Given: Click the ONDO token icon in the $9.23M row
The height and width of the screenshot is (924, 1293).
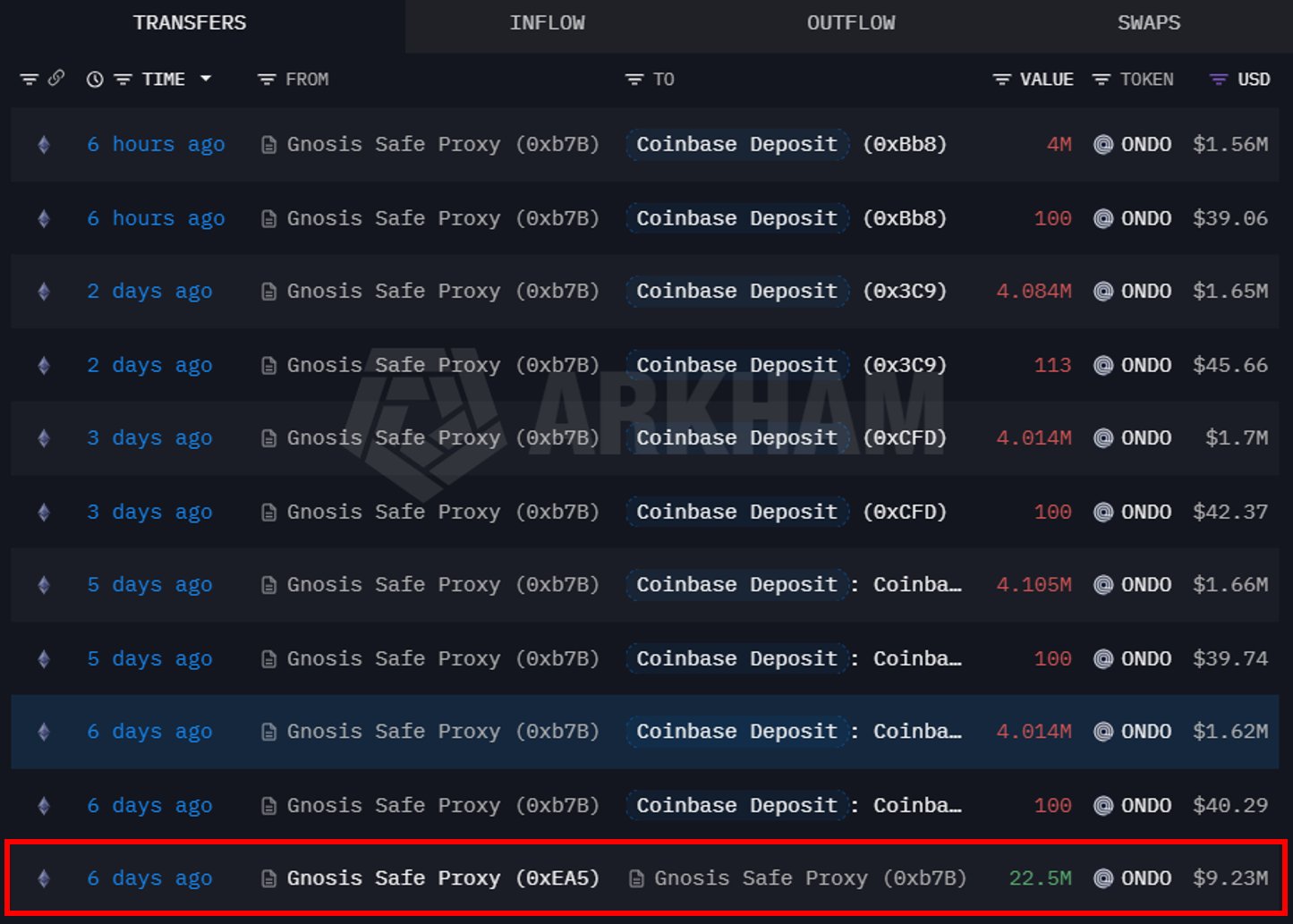Looking at the screenshot, I should tap(1104, 878).
